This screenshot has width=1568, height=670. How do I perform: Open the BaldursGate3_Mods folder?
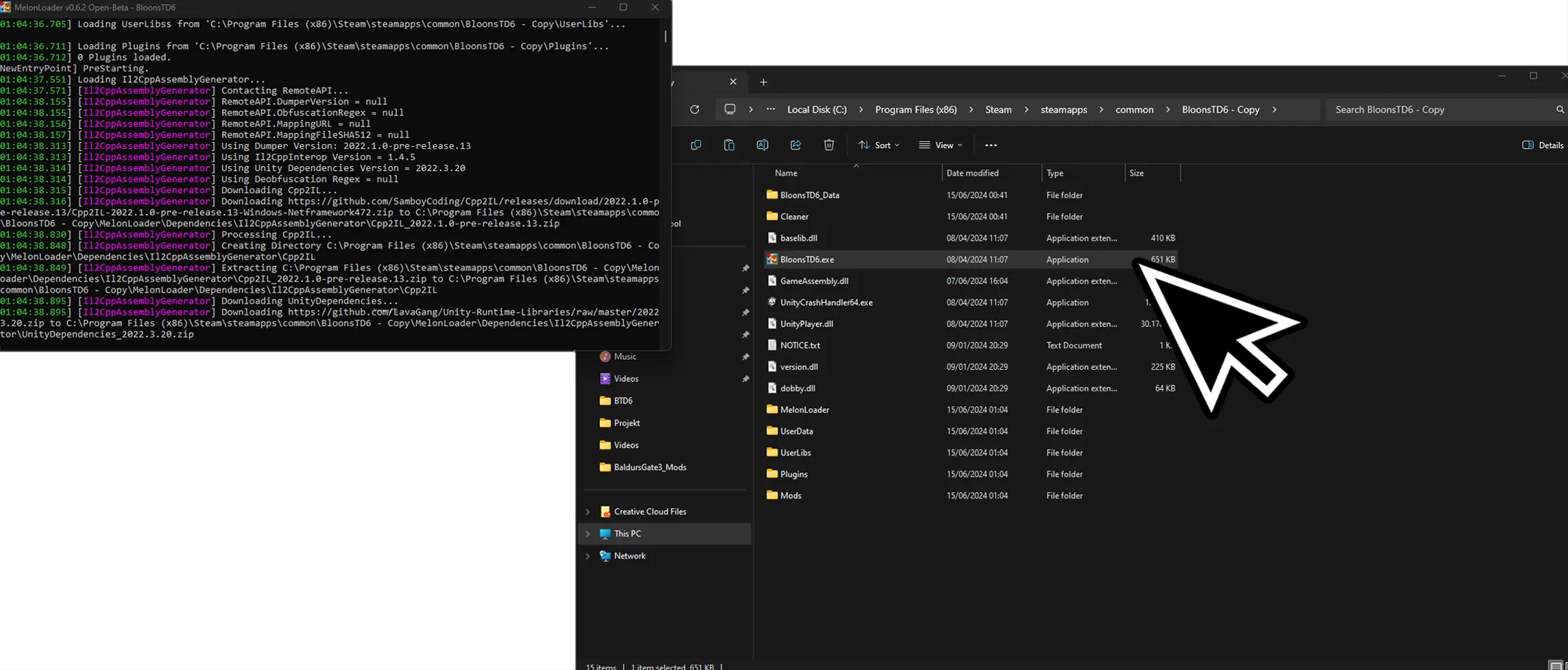click(x=649, y=467)
